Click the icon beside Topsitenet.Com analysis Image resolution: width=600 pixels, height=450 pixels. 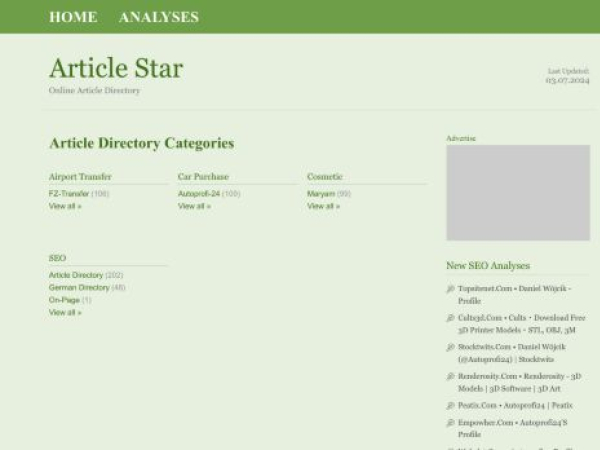(450, 289)
